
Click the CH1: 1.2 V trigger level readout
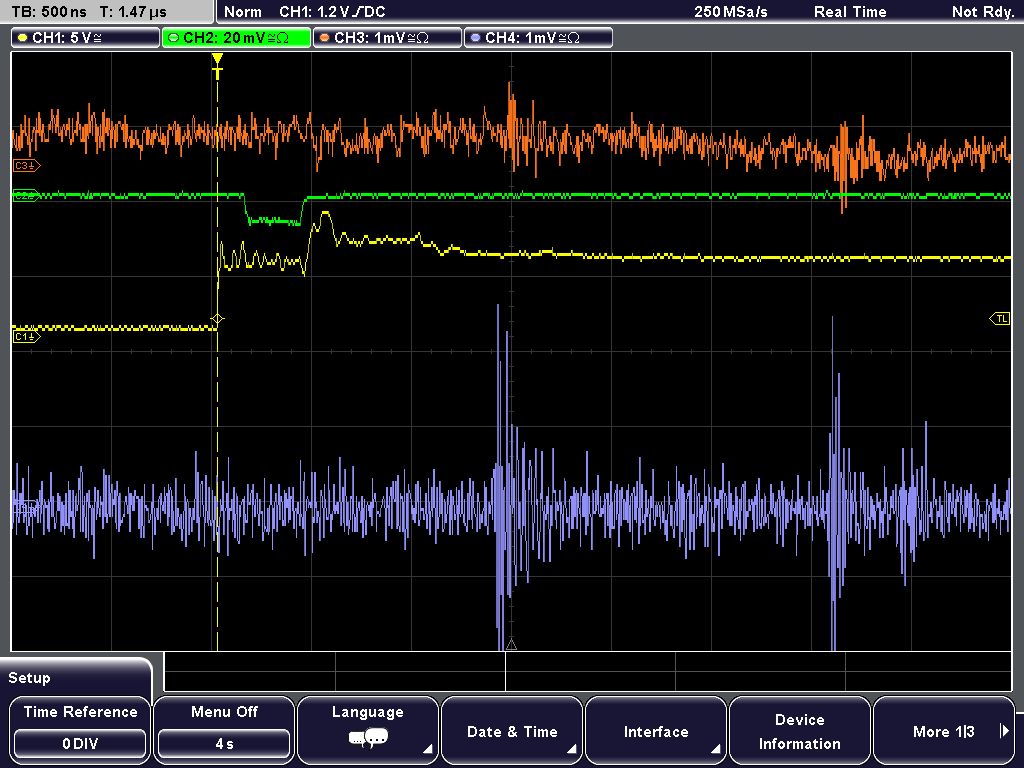coord(332,12)
